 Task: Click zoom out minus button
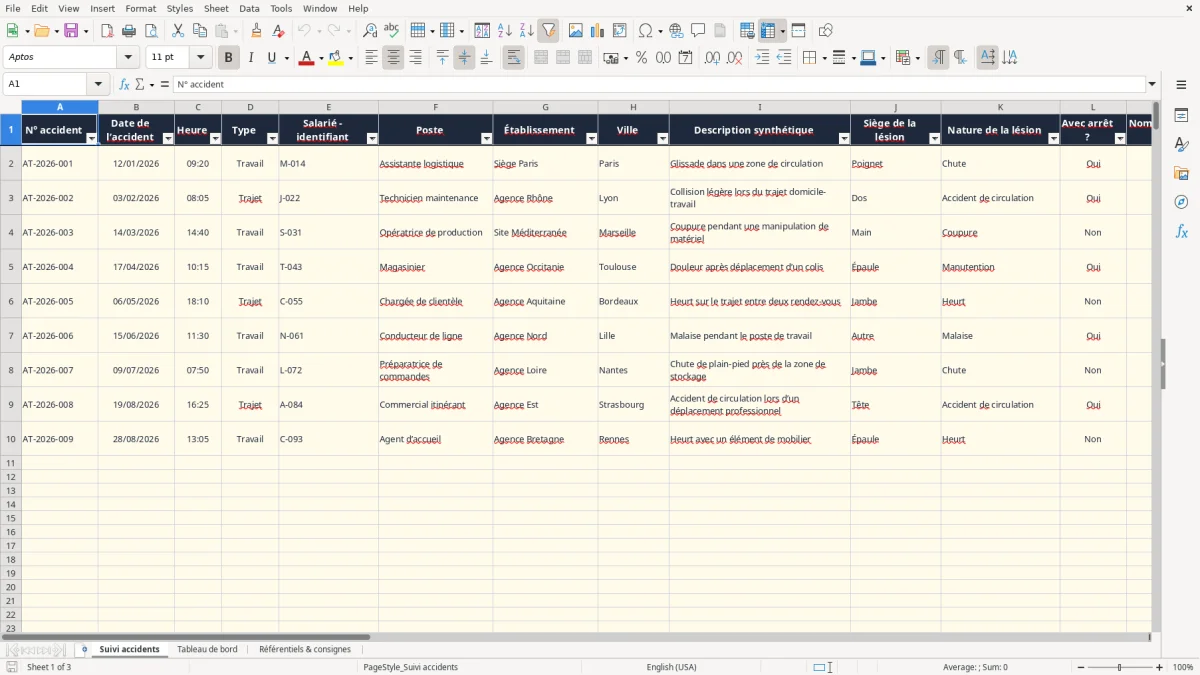(x=1080, y=667)
